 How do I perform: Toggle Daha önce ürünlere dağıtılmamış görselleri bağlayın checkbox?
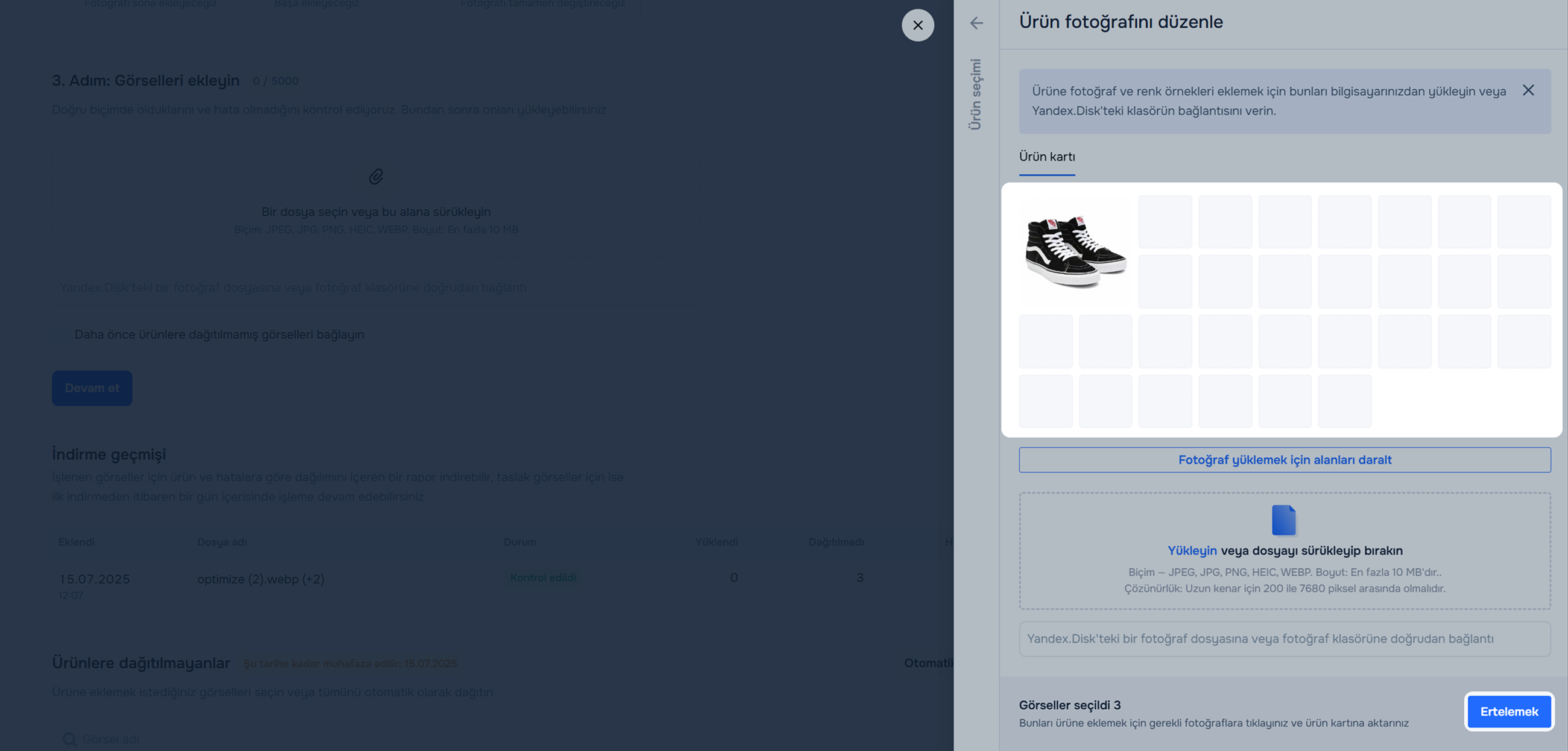click(60, 335)
